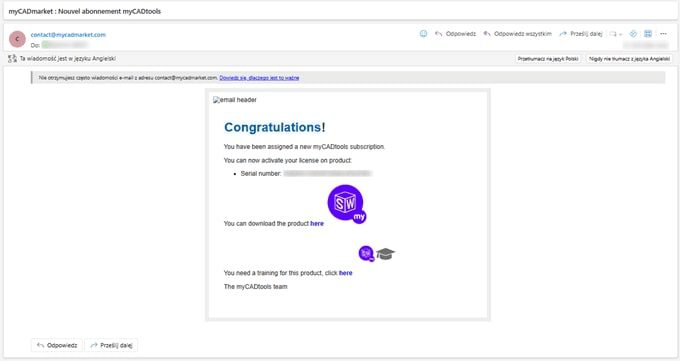Screen dimensions: 680x361
Task: Open the chat icon dropdown in toolbar
Action: (615, 34)
